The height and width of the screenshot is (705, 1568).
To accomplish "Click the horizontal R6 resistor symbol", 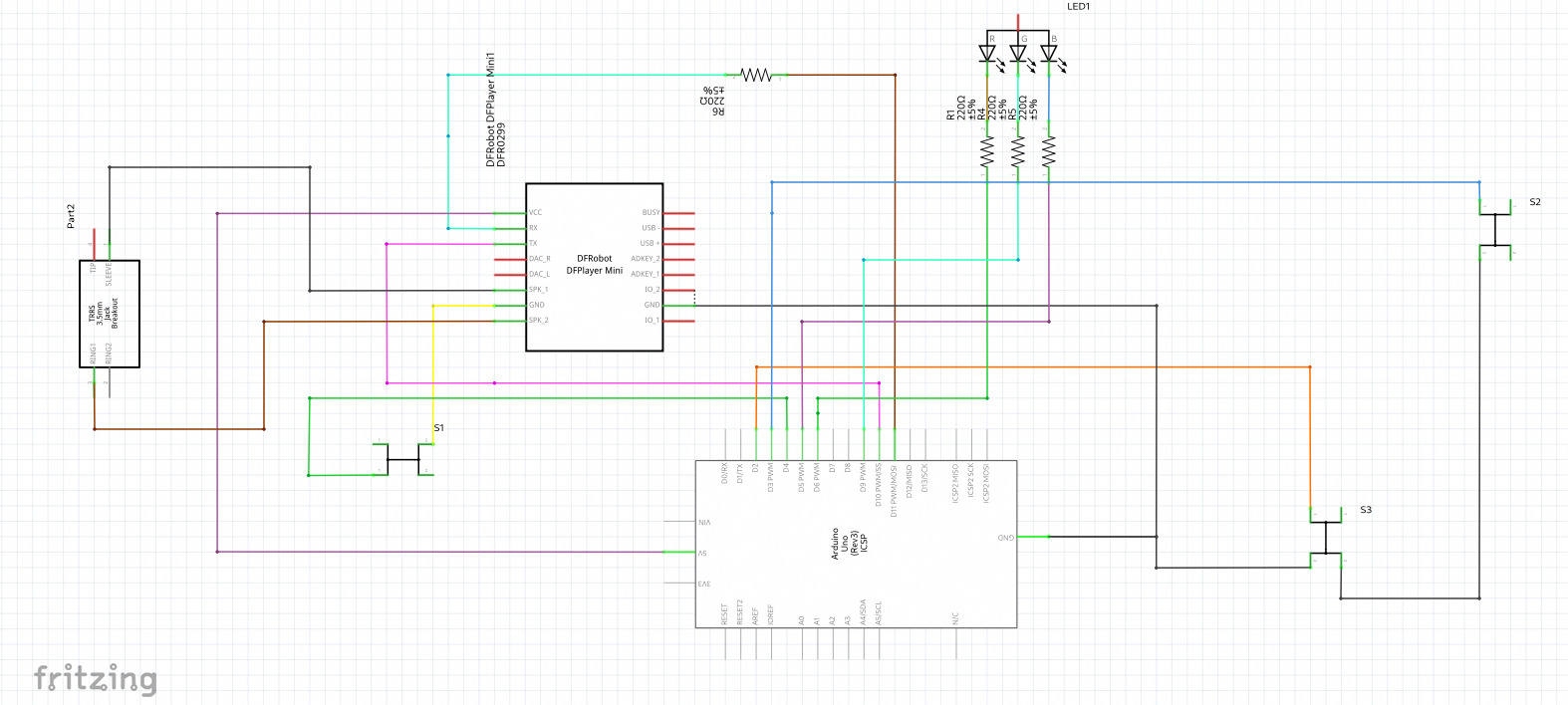I will tap(756, 75).
